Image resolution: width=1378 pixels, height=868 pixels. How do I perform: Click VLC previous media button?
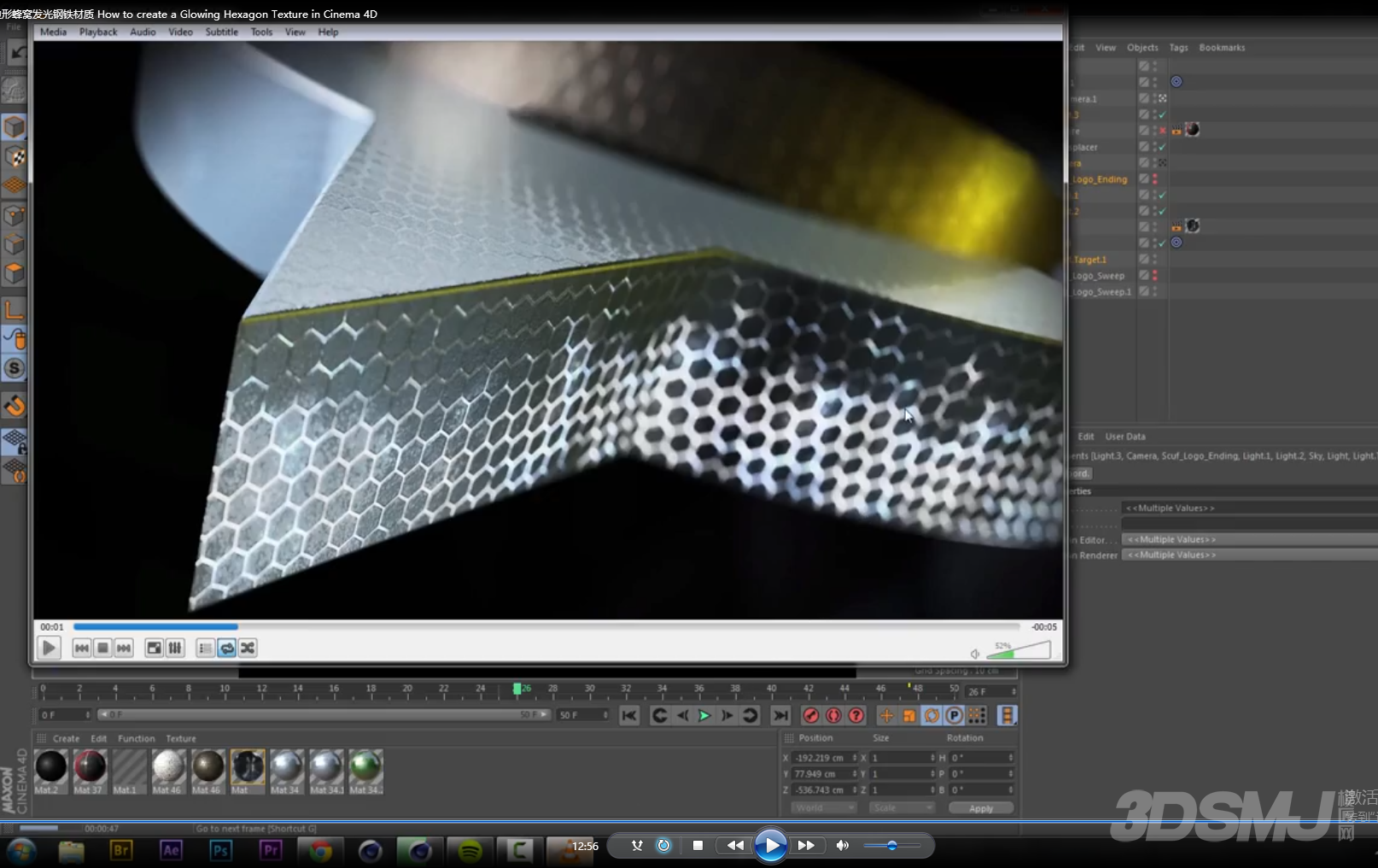82,649
